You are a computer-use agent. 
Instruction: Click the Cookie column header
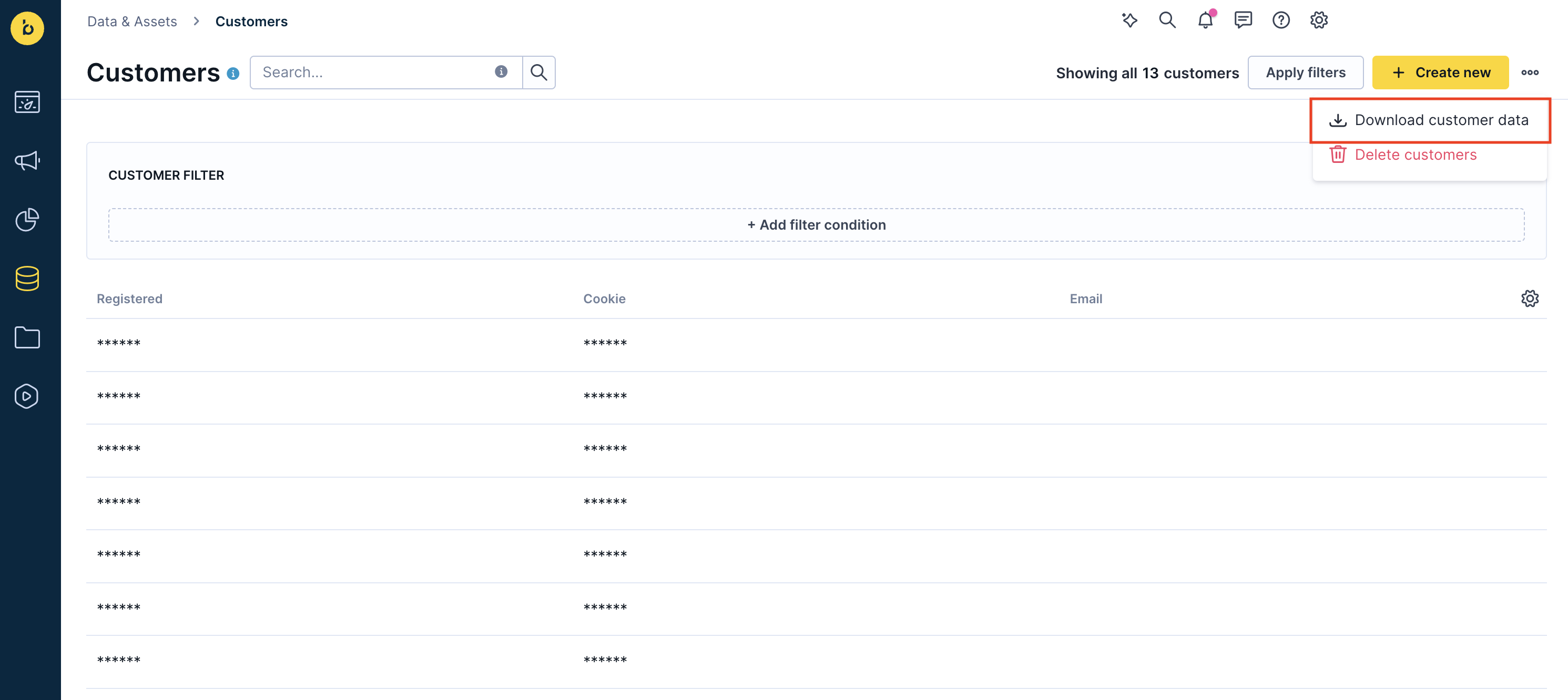tap(605, 298)
